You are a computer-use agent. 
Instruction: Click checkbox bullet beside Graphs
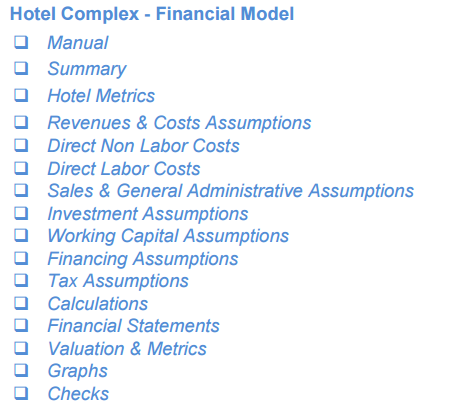[x=21, y=370]
